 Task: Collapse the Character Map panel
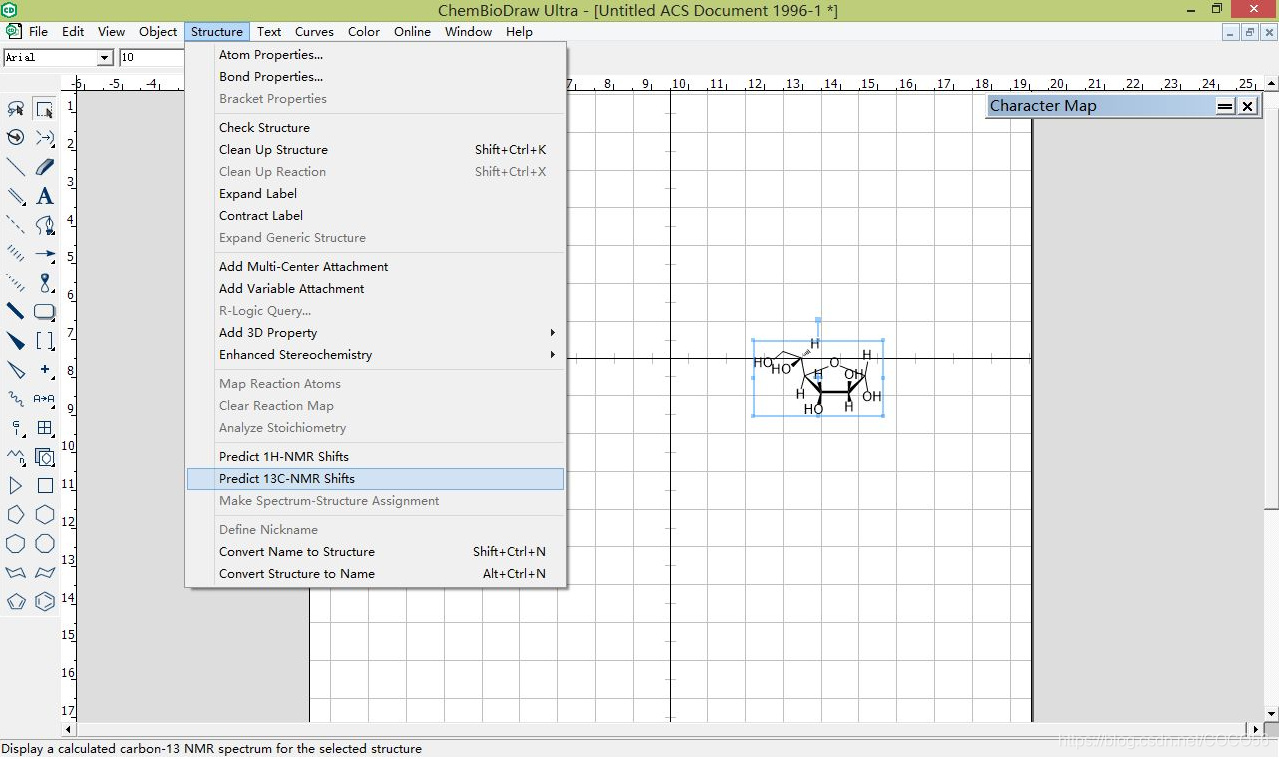(x=1225, y=106)
